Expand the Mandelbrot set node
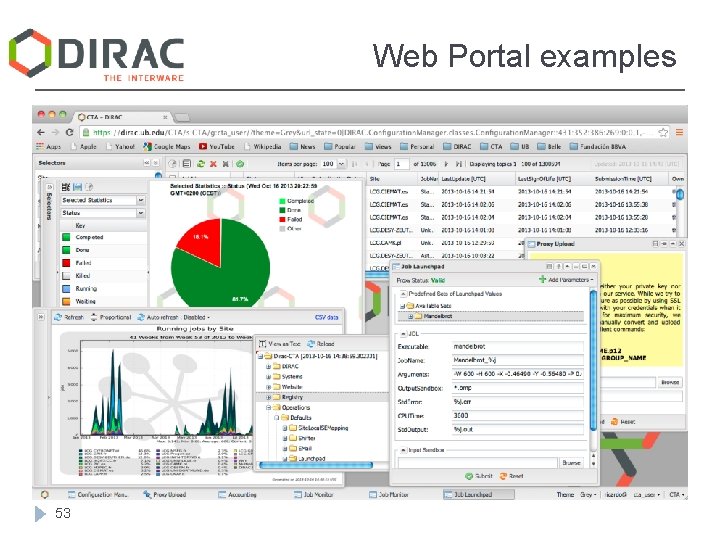720x540 pixels. tap(411, 316)
